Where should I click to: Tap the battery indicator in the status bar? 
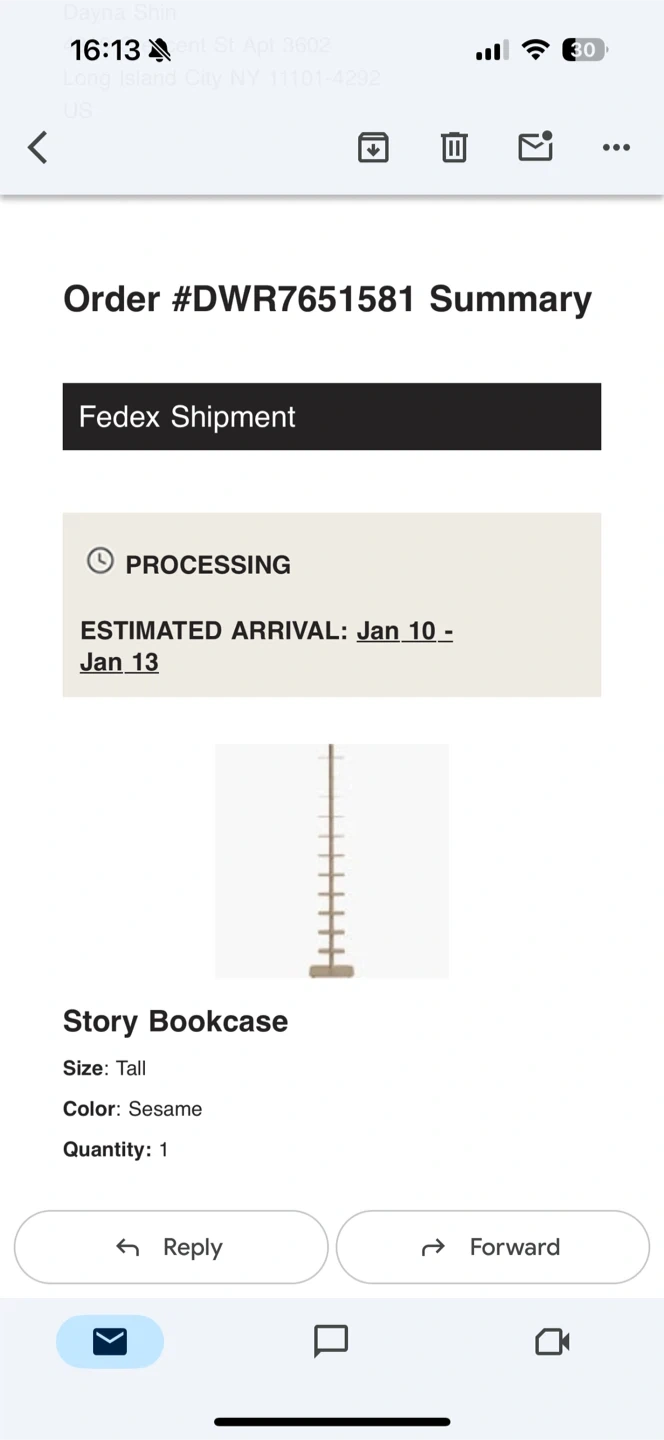pos(585,50)
